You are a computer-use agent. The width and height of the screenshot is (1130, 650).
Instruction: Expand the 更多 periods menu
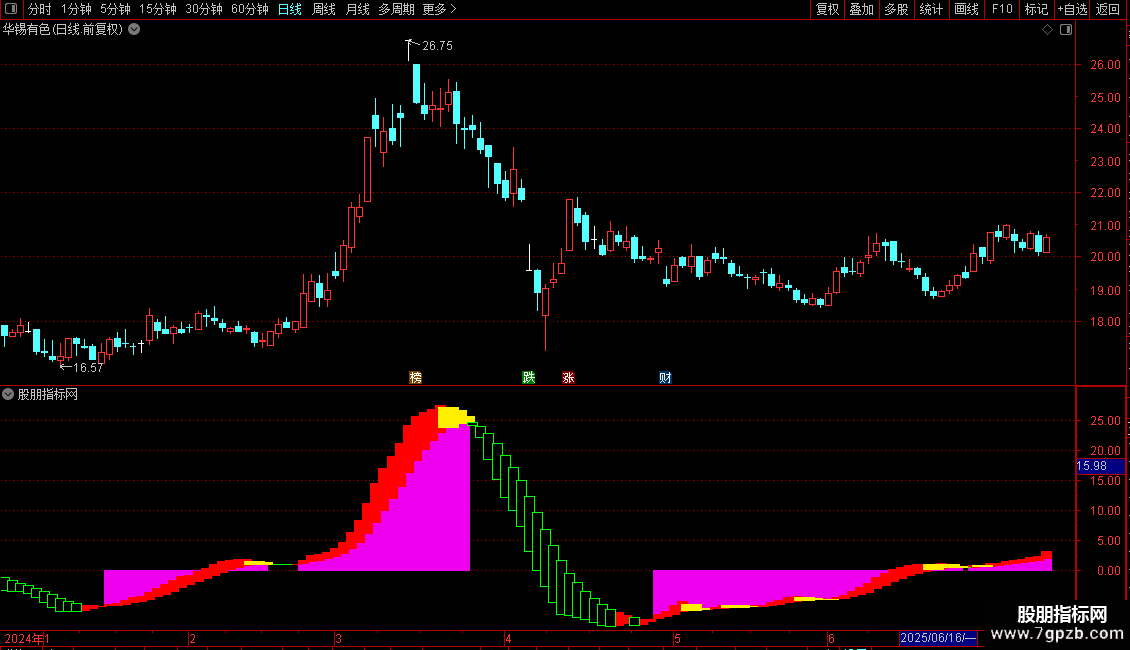(x=440, y=9)
